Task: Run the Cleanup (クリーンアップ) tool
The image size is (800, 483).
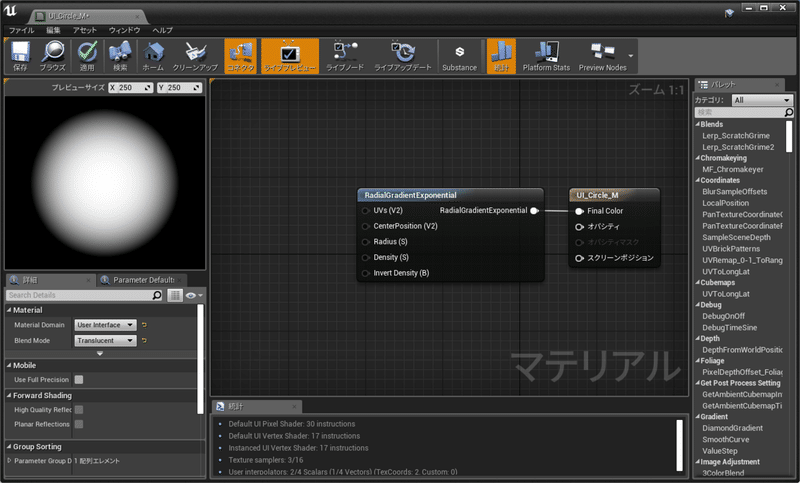Action: 195,56
